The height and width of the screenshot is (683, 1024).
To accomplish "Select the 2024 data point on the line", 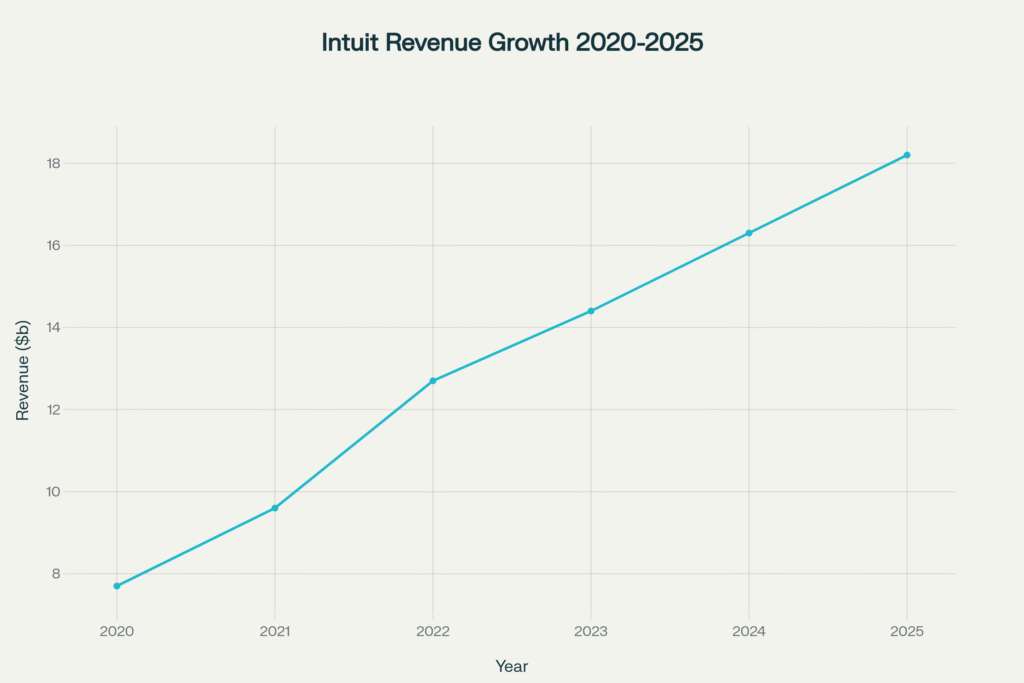I will click(749, 233).
